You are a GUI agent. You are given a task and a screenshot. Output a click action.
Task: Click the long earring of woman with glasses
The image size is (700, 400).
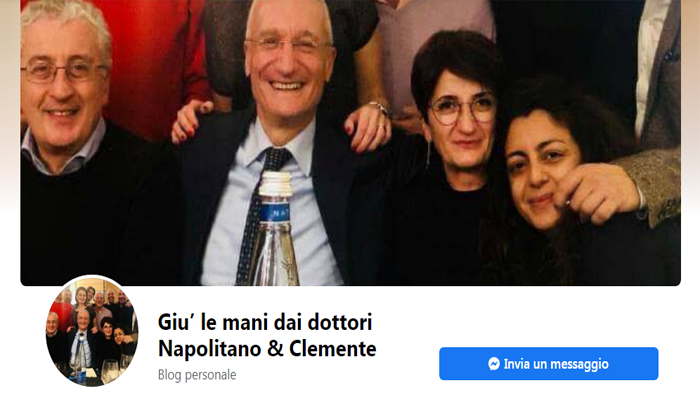click(x=428, y=154)
